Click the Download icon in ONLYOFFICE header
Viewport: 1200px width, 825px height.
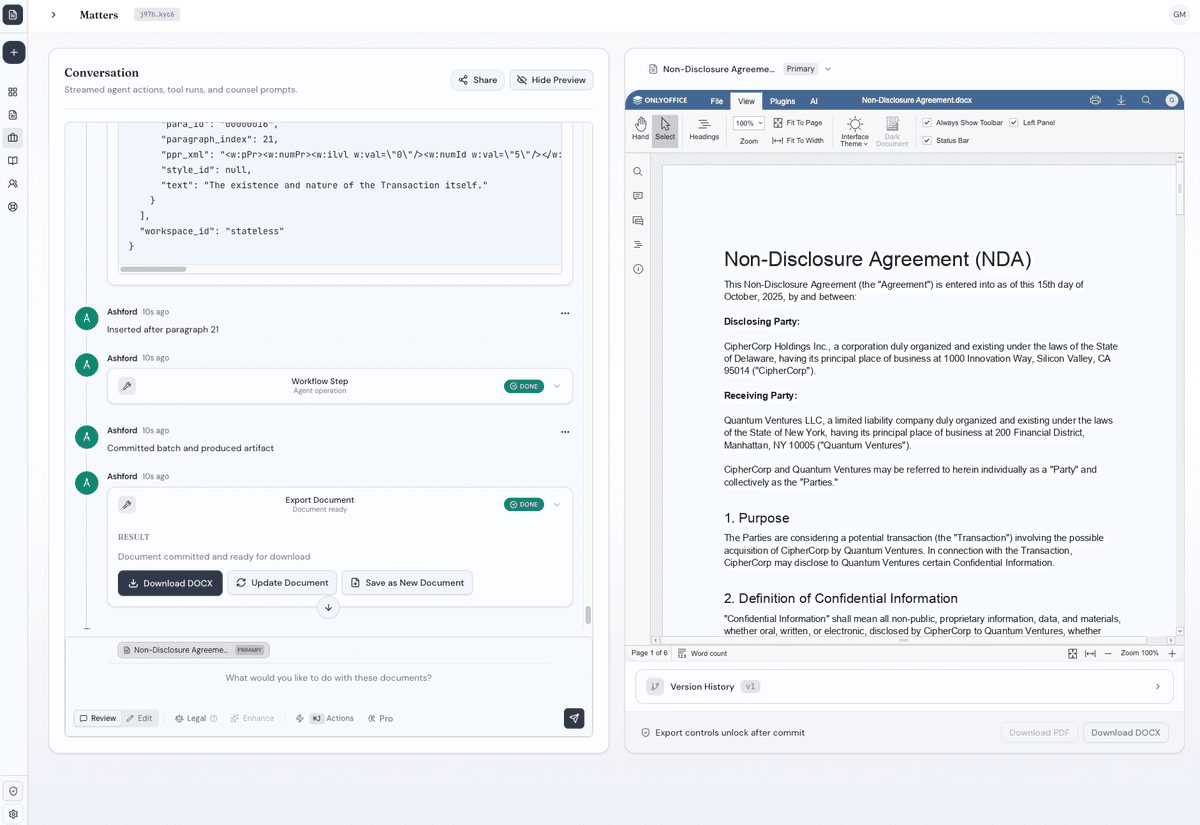(x=1122, y=100)
